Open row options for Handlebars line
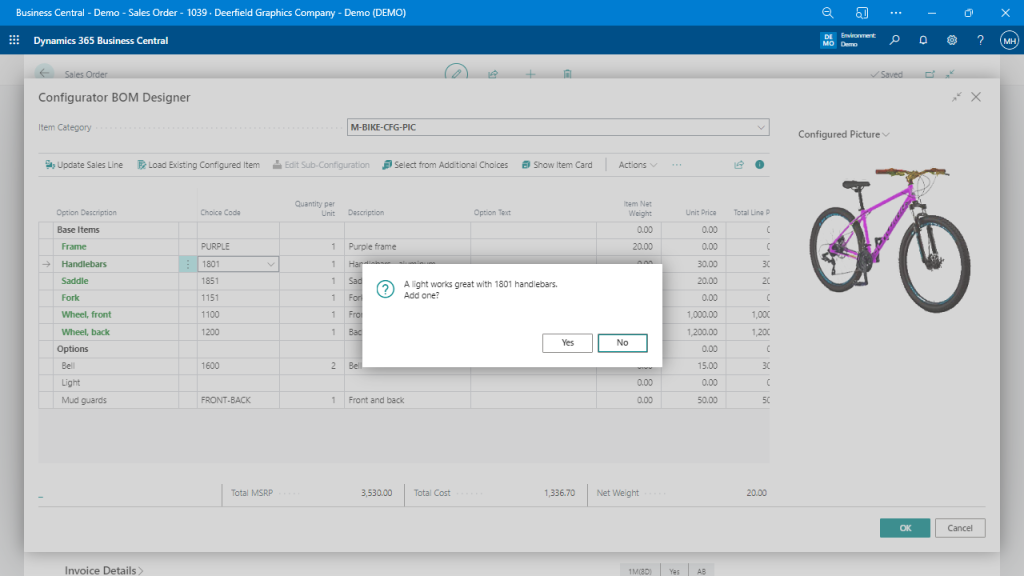The height and width of the screenshot is (576, 1024). (188, 264)
